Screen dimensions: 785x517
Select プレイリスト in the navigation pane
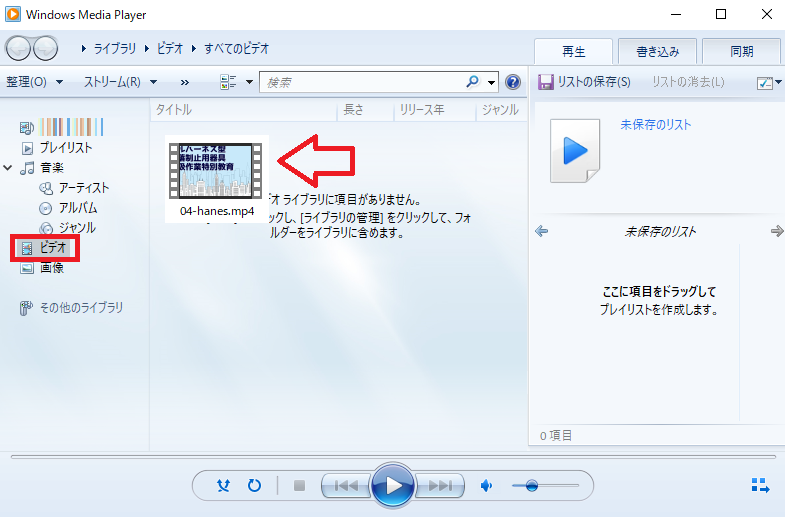(x=57, y=148)
